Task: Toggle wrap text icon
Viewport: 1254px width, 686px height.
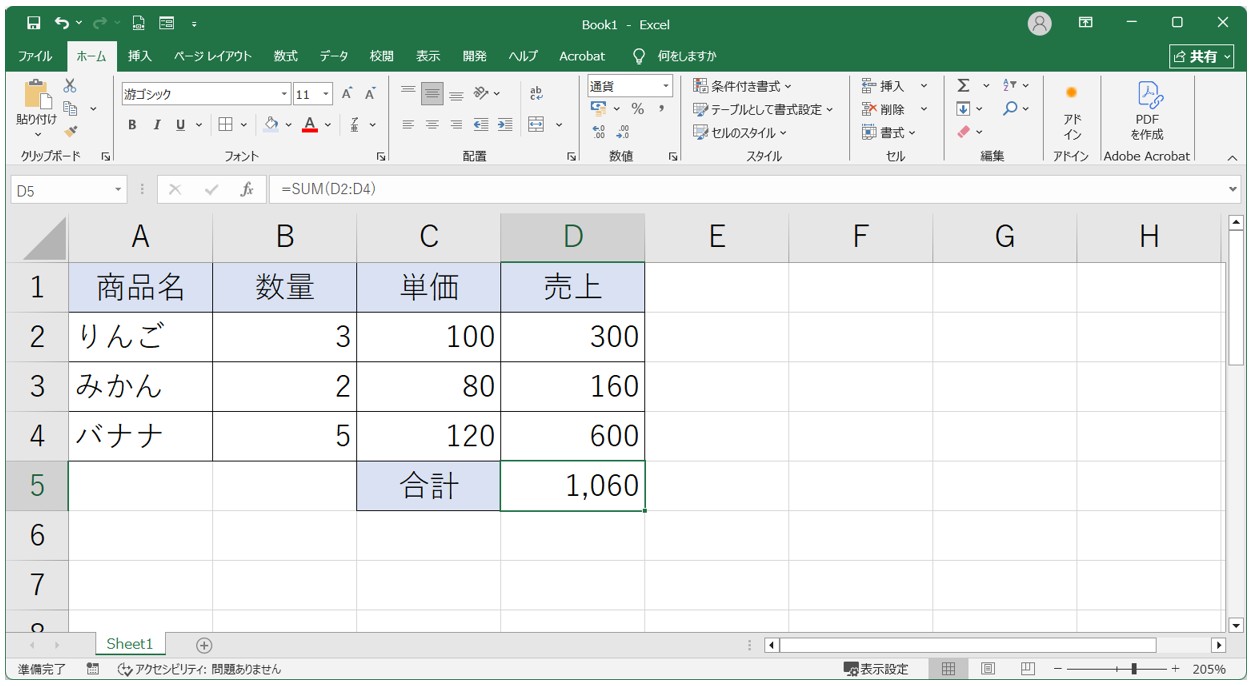Action: pos(536,94)
